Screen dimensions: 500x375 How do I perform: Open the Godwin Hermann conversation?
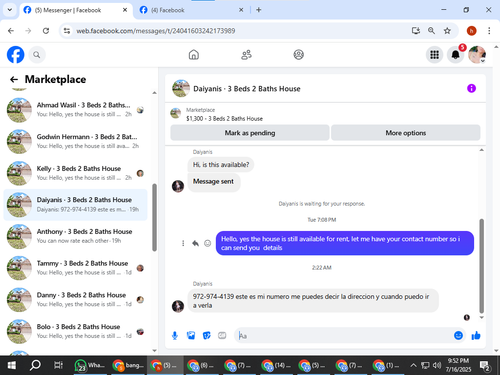click(75, 141)
